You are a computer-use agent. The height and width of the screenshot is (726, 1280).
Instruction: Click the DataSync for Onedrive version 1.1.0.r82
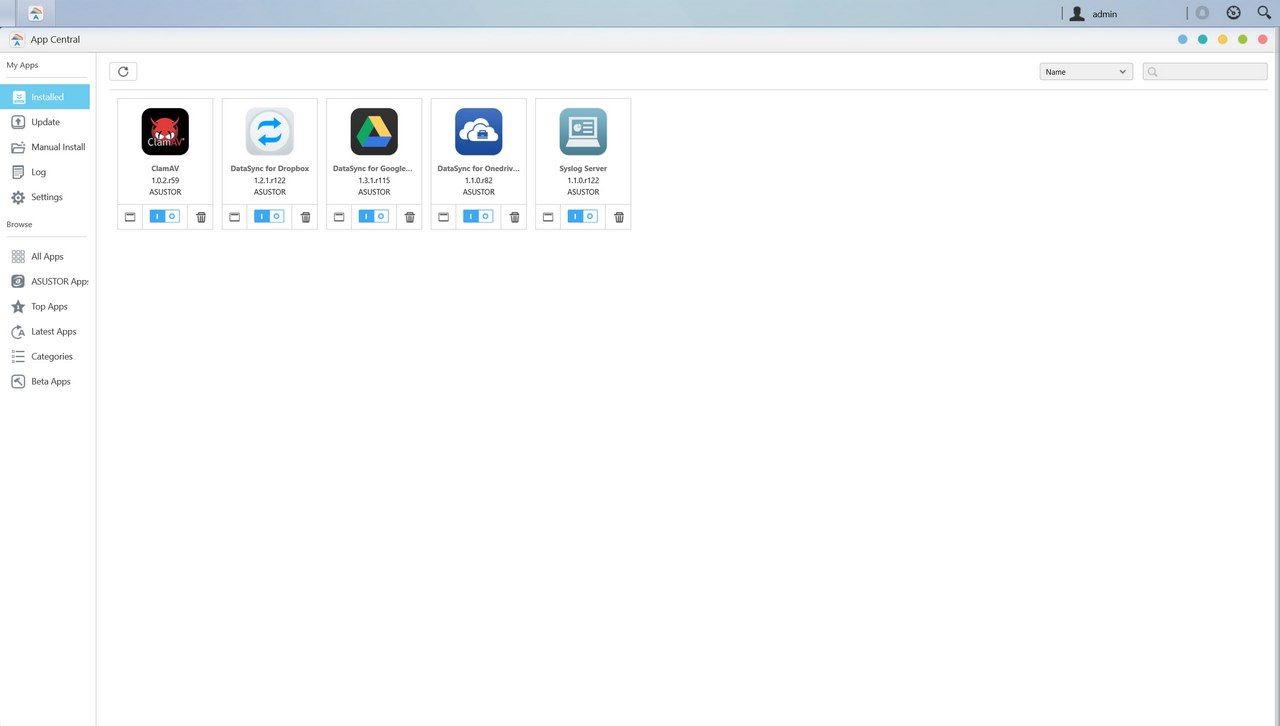coord(479,181)
